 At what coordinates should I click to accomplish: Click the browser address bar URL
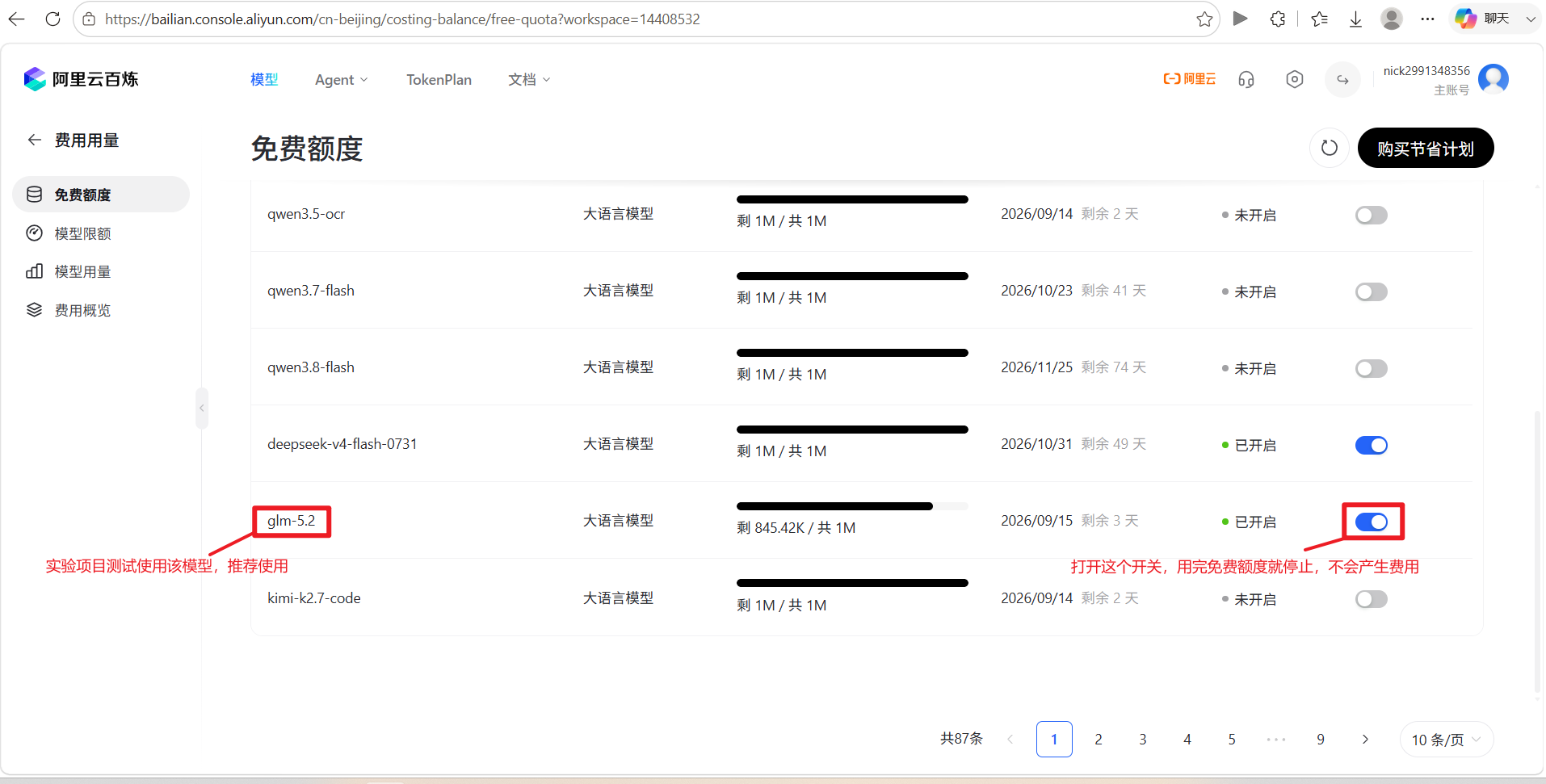pyautogui.click(x=402, y=19)
